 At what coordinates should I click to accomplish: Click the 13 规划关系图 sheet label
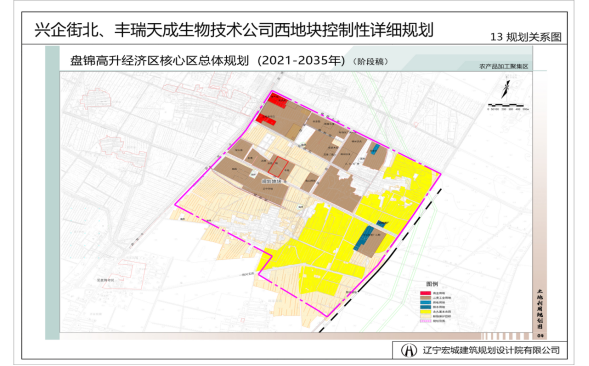click(x=526, y=37)
